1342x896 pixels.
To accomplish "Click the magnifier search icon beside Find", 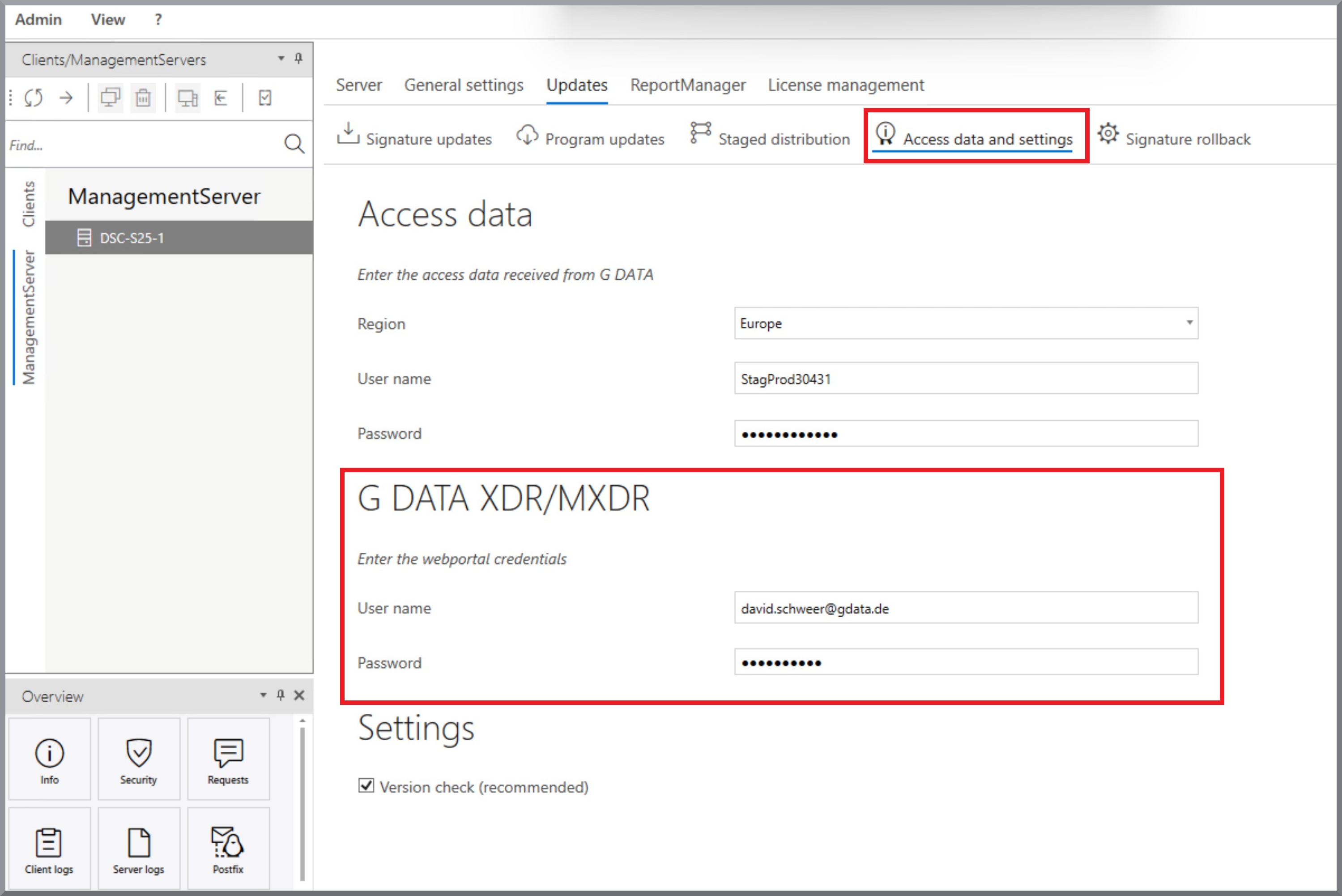I will 294,143.
